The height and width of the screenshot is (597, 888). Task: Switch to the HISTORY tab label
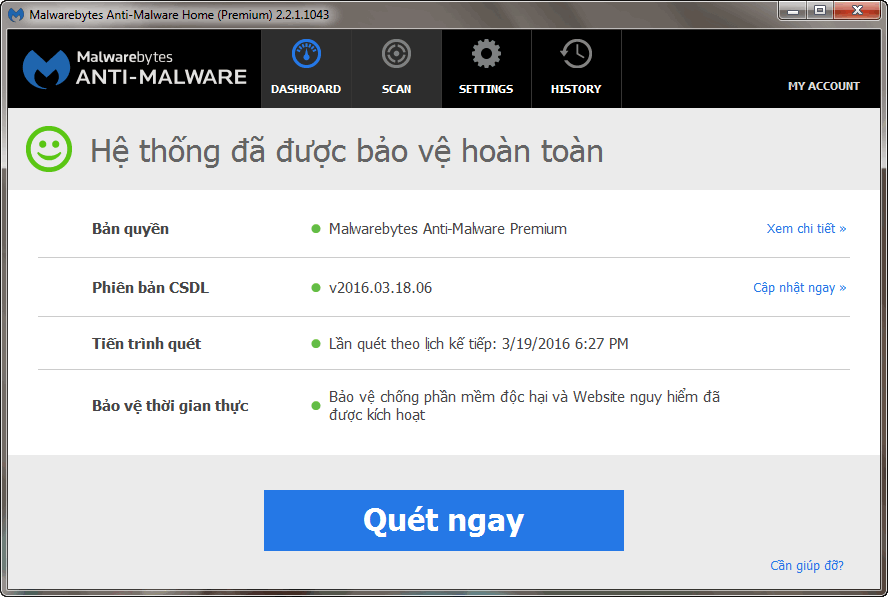tap(576, 89)
